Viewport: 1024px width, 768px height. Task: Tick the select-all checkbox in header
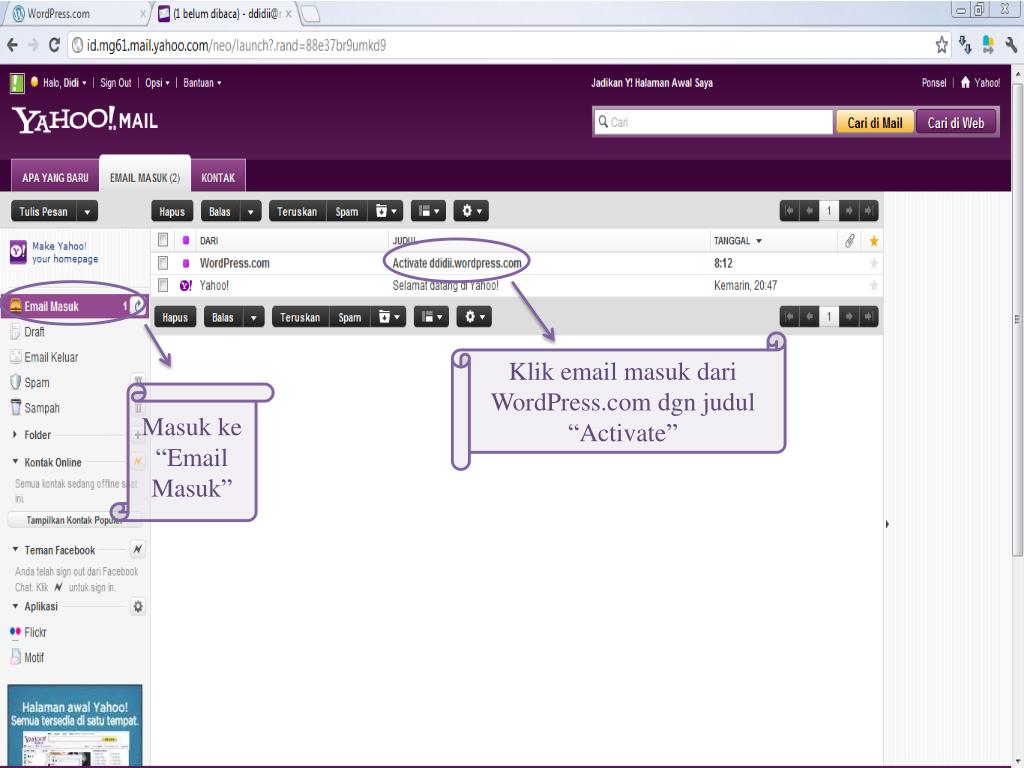[x=163, y=240]
